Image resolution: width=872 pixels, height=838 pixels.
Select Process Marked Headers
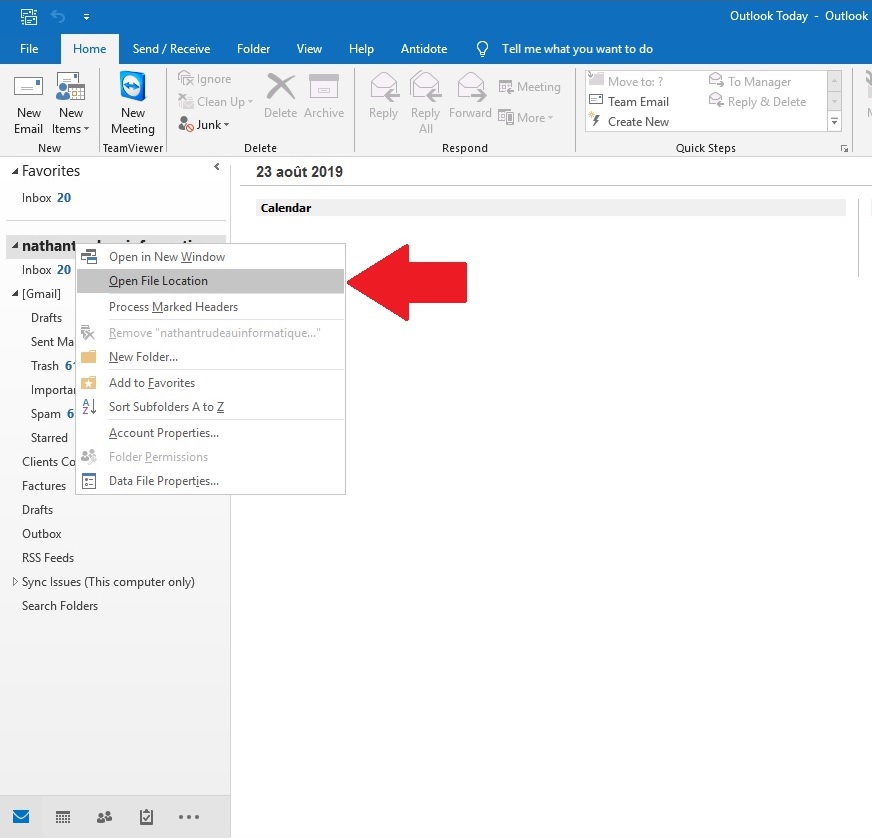click(x=210, y=307)
